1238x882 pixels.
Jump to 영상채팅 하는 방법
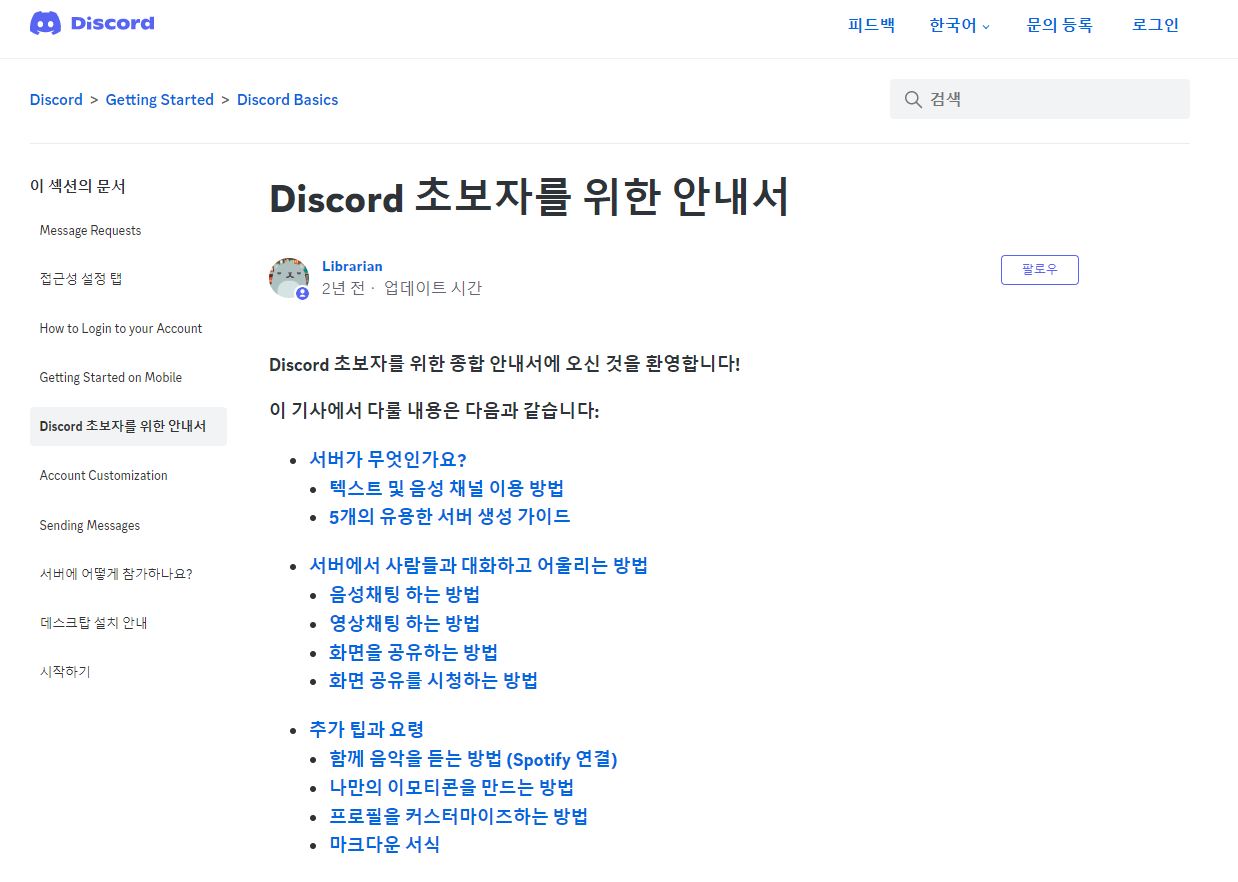[405, 624]
